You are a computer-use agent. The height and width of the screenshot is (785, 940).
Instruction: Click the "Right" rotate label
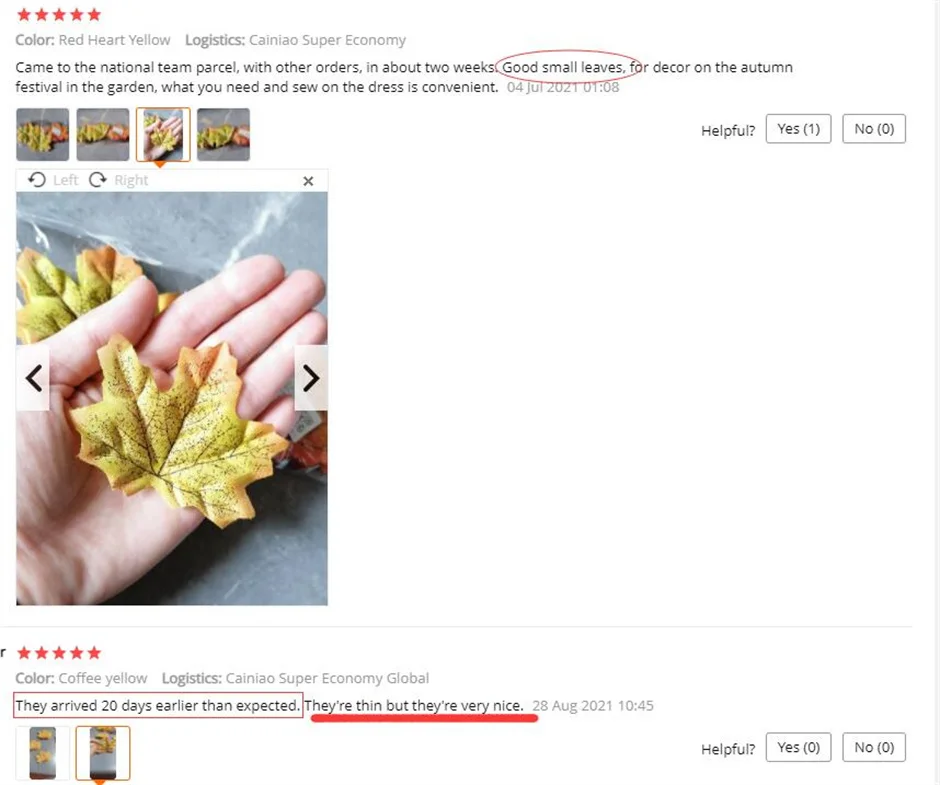pos(131,180)
